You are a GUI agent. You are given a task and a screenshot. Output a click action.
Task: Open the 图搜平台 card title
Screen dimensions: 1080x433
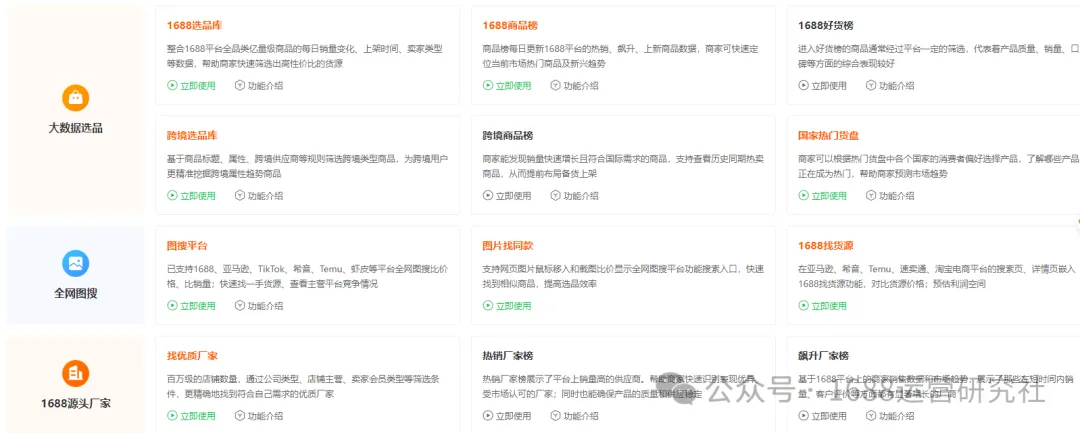tap(187, 246)
